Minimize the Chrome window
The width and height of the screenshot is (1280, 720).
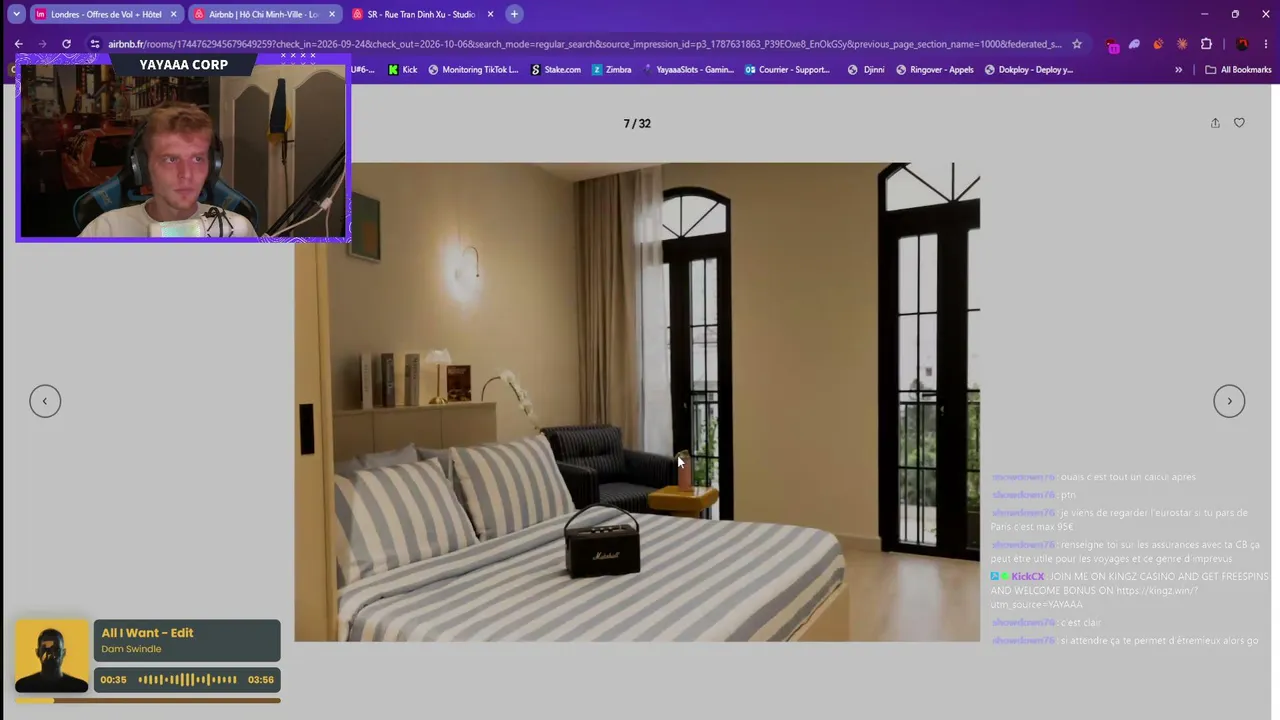pyautogui.click(x=1205, y=14)
